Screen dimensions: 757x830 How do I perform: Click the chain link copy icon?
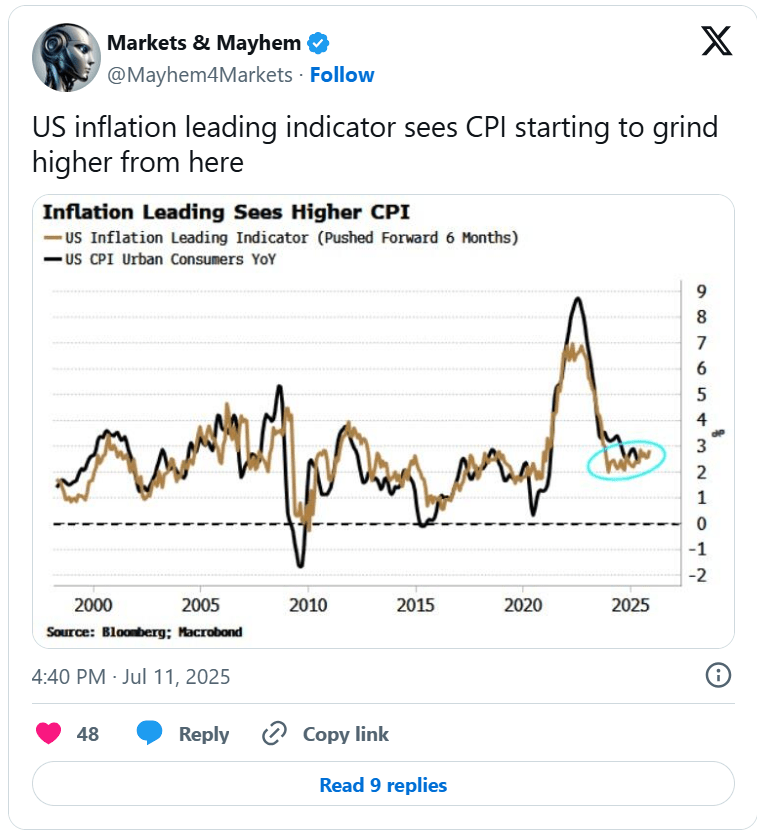click(x=274, y=733)
